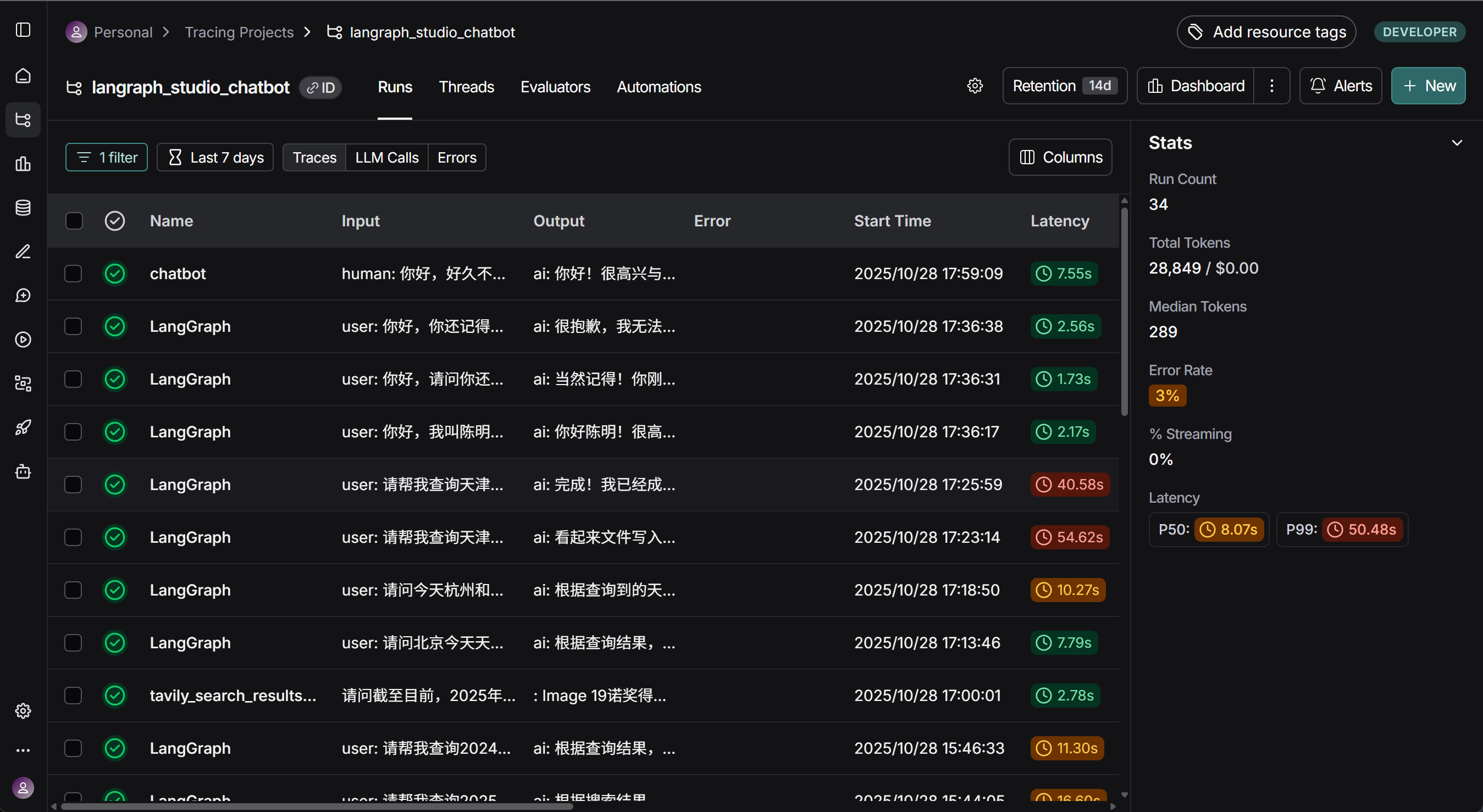Go to Personal breadcrumb link
The height and width of the screenshot is (812, 1483).
click(x=123, y=32)
